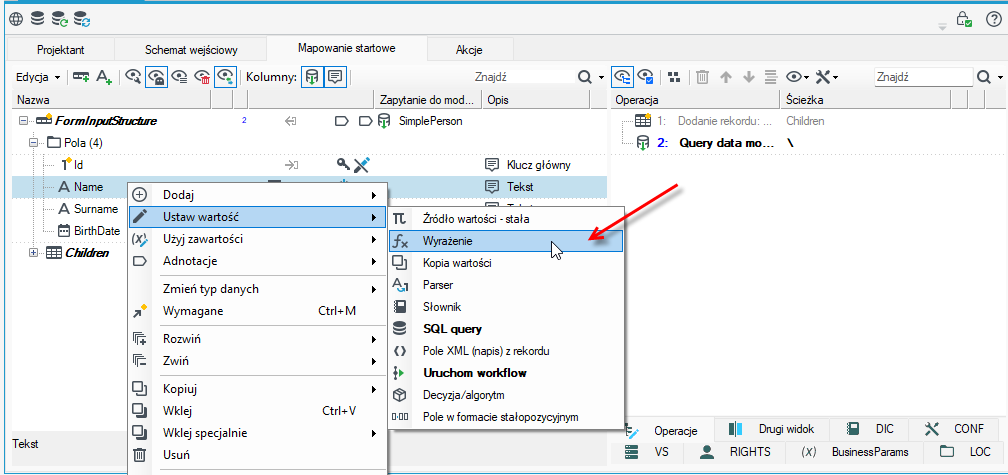The height and width of the screenshot is (475, 1008).
Task: Click the move down arrow icon
Action: point(749,76)
